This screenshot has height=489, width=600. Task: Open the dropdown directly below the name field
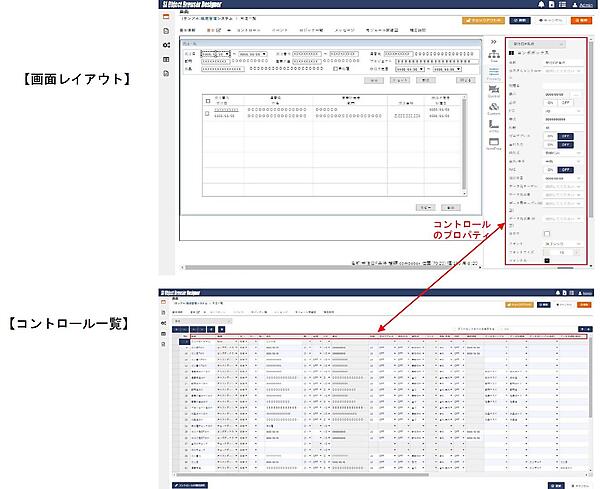(562, 71)
